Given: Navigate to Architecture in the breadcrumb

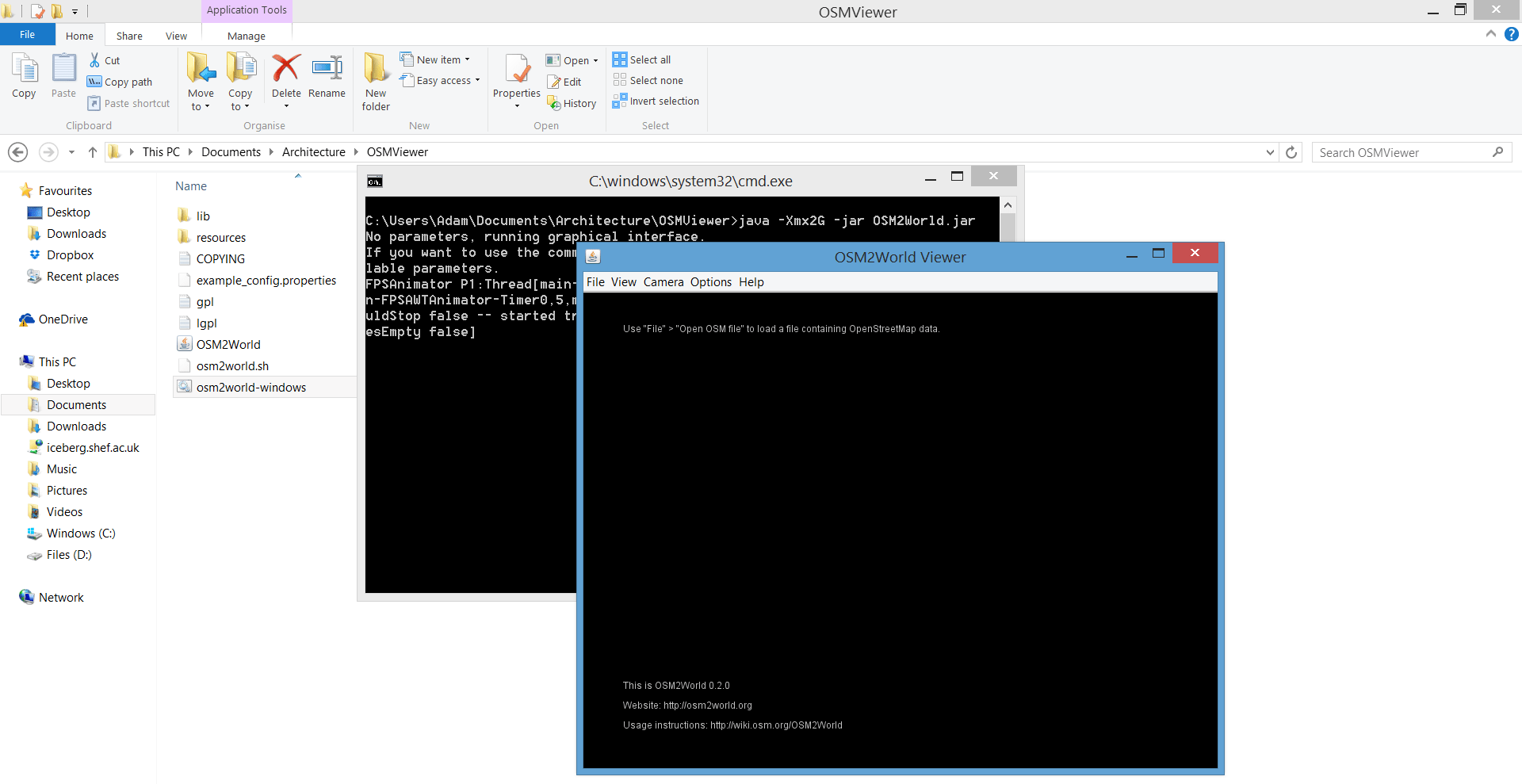Looking at the screenshot, I should pos(314,152).
